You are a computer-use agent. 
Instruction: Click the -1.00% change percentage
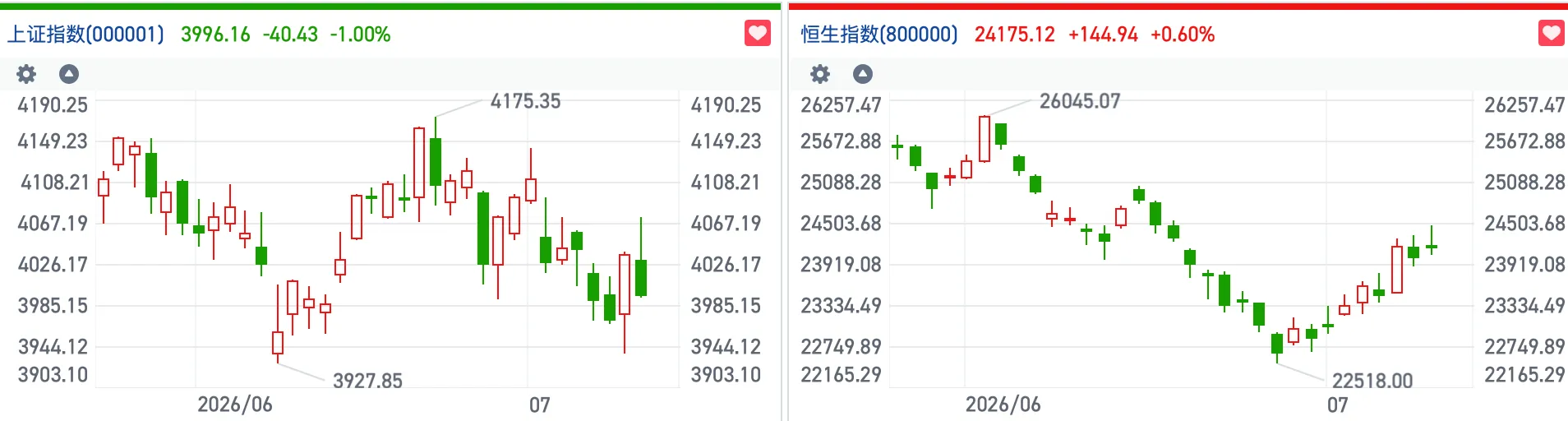pos(360,35)
